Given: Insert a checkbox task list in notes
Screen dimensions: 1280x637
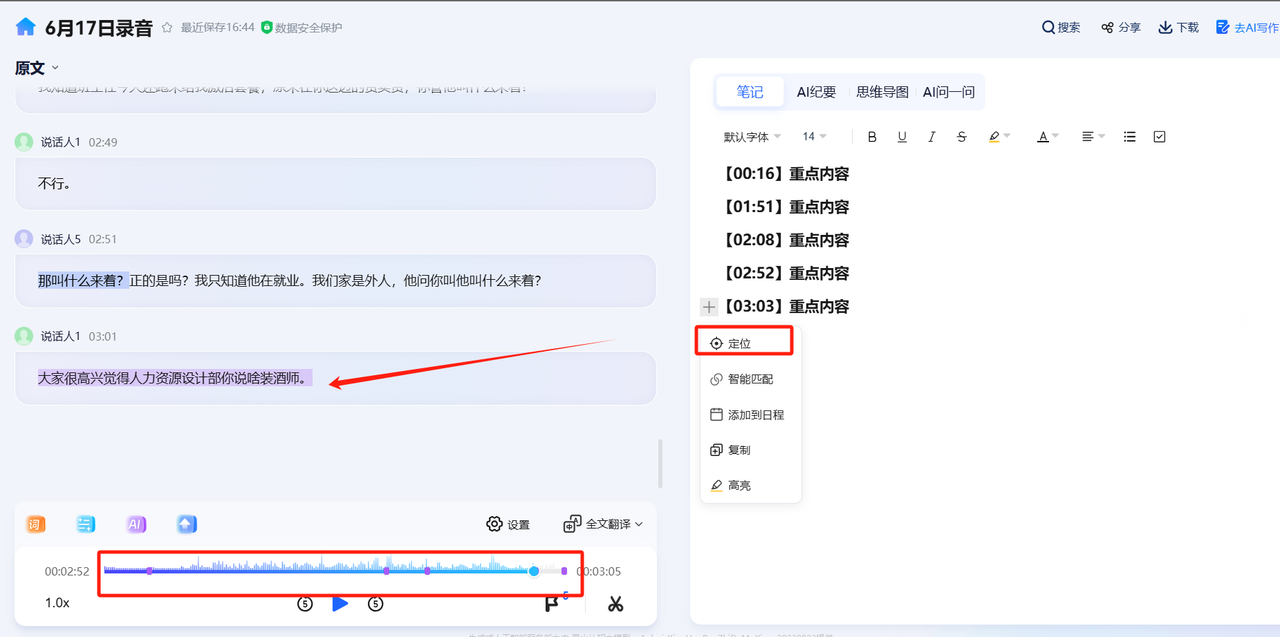Looking at the screenshot, I should tap(1159, 137).
